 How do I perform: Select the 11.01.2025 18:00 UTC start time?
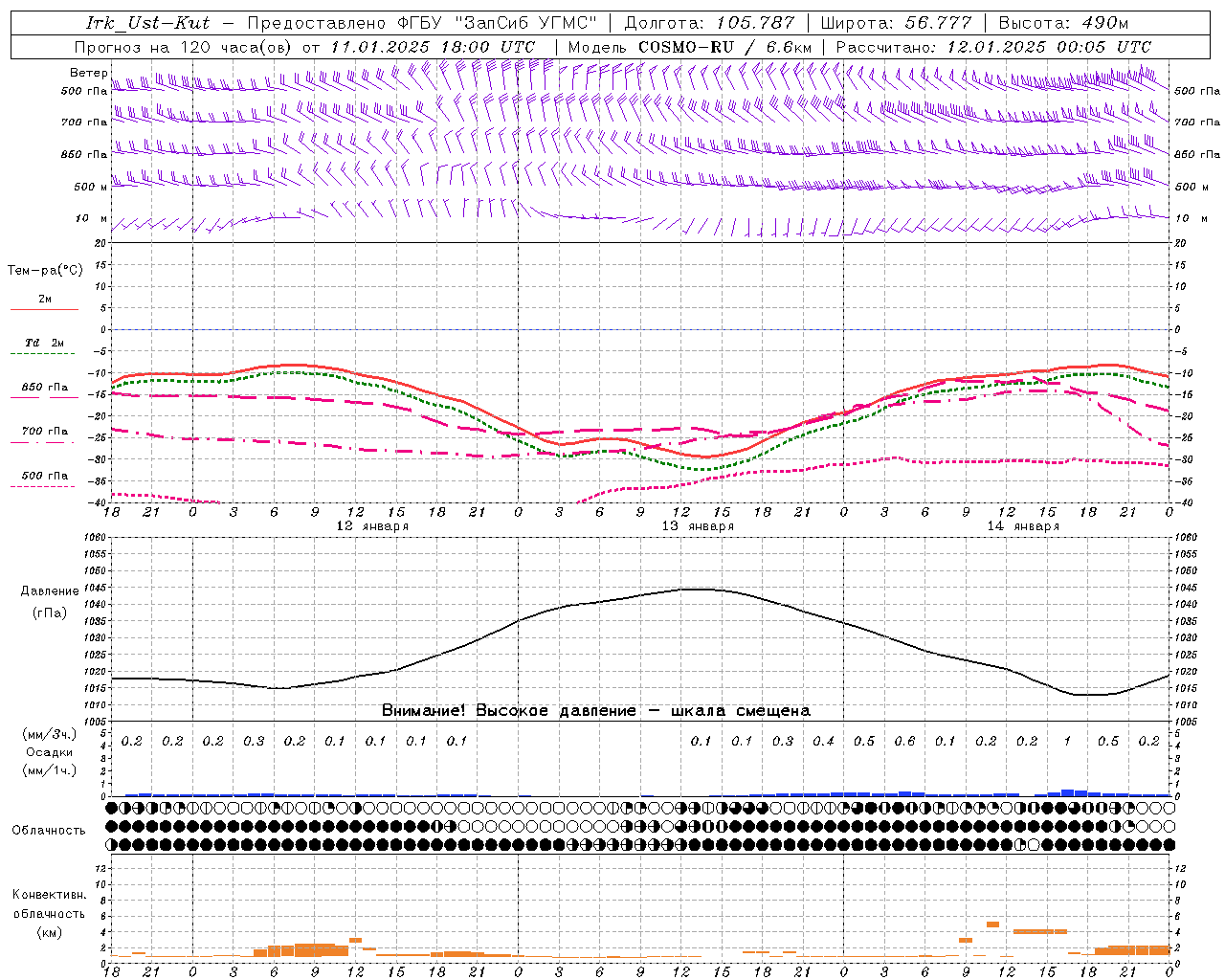pyautogui.click(x=433, y=47)
